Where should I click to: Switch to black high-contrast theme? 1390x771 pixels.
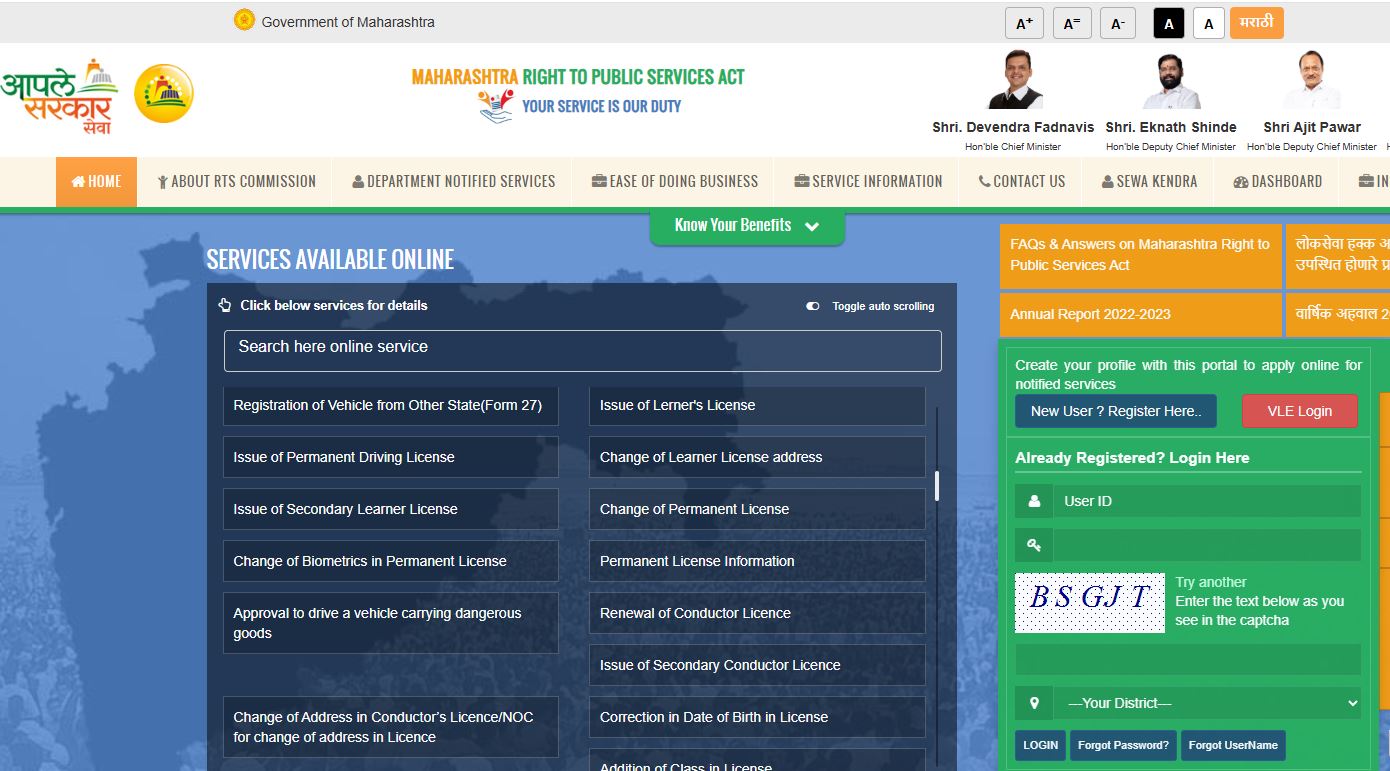tap(1168, 23)
